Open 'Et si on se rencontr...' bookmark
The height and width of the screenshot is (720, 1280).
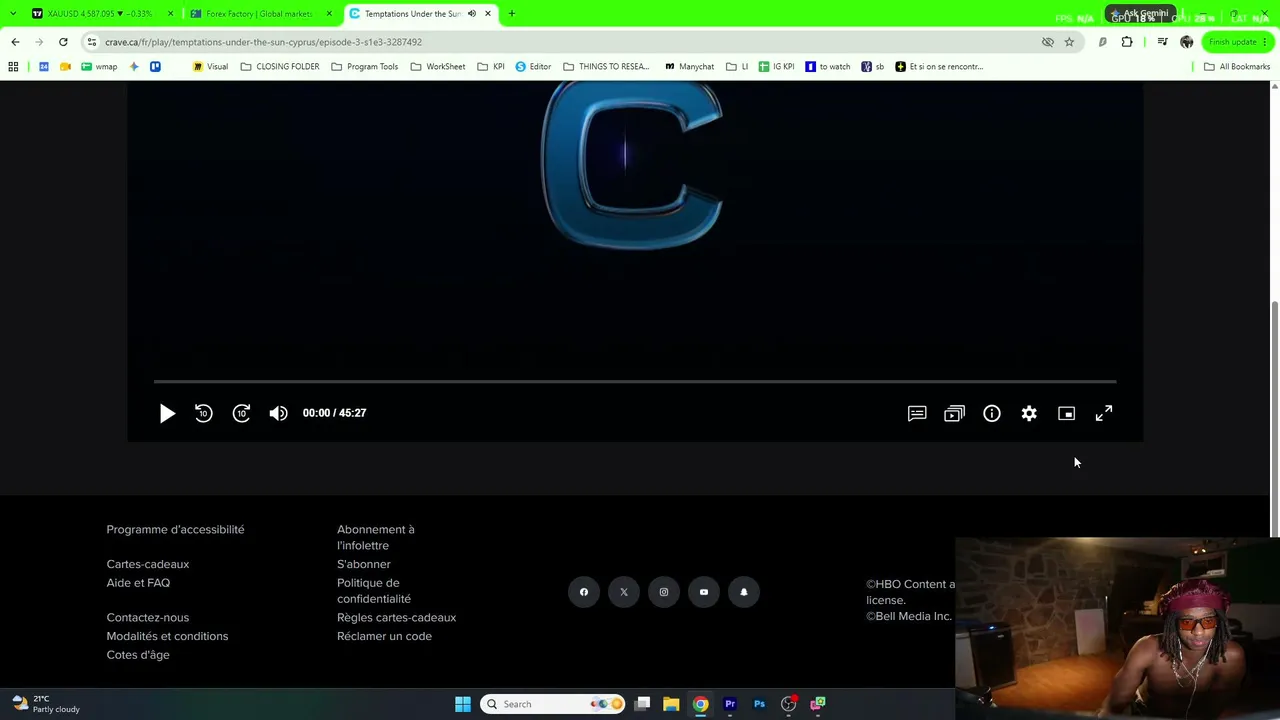[939, 67]
